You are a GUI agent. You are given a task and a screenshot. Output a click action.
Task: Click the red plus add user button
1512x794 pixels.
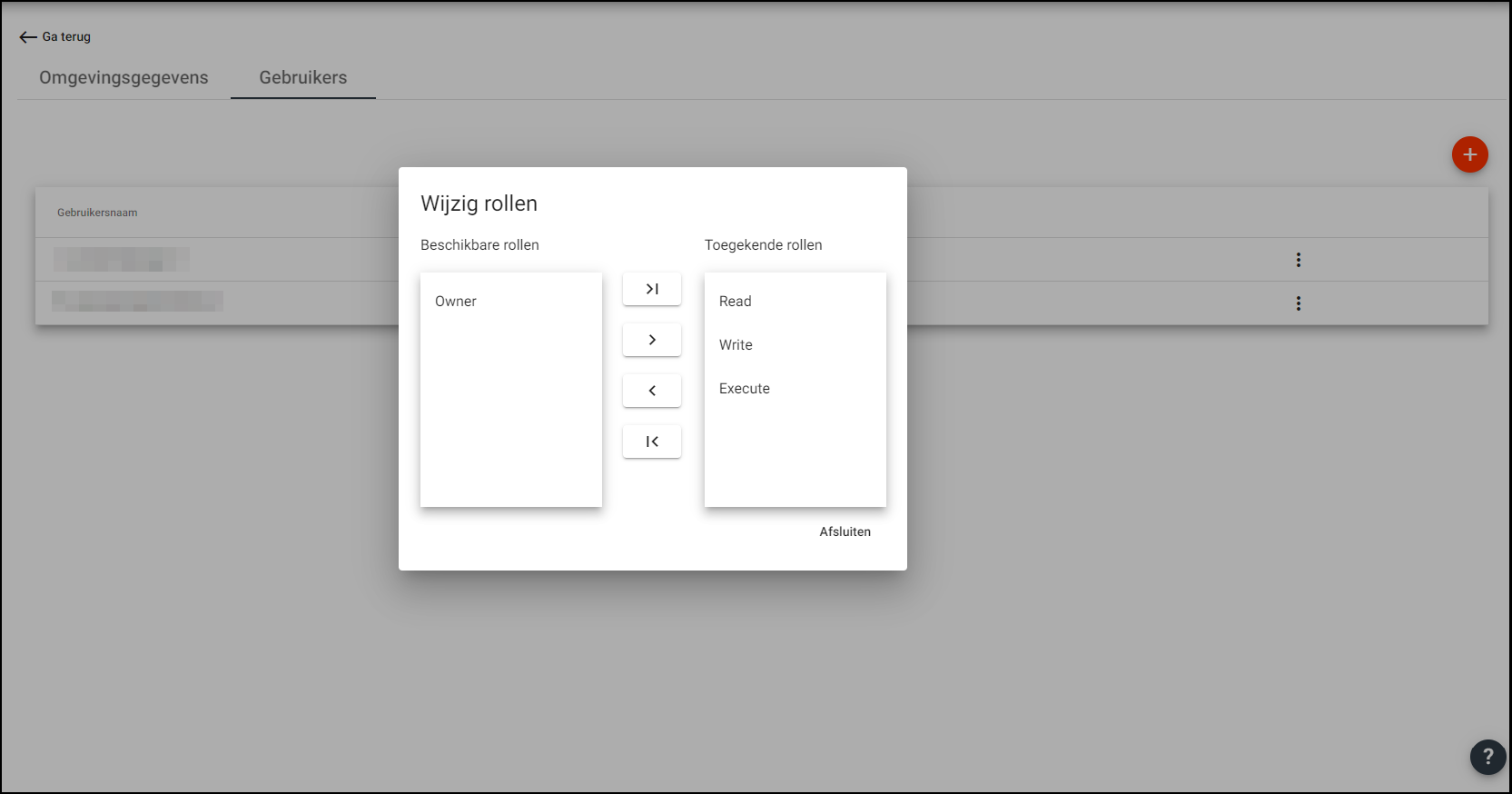point(1469,154)
